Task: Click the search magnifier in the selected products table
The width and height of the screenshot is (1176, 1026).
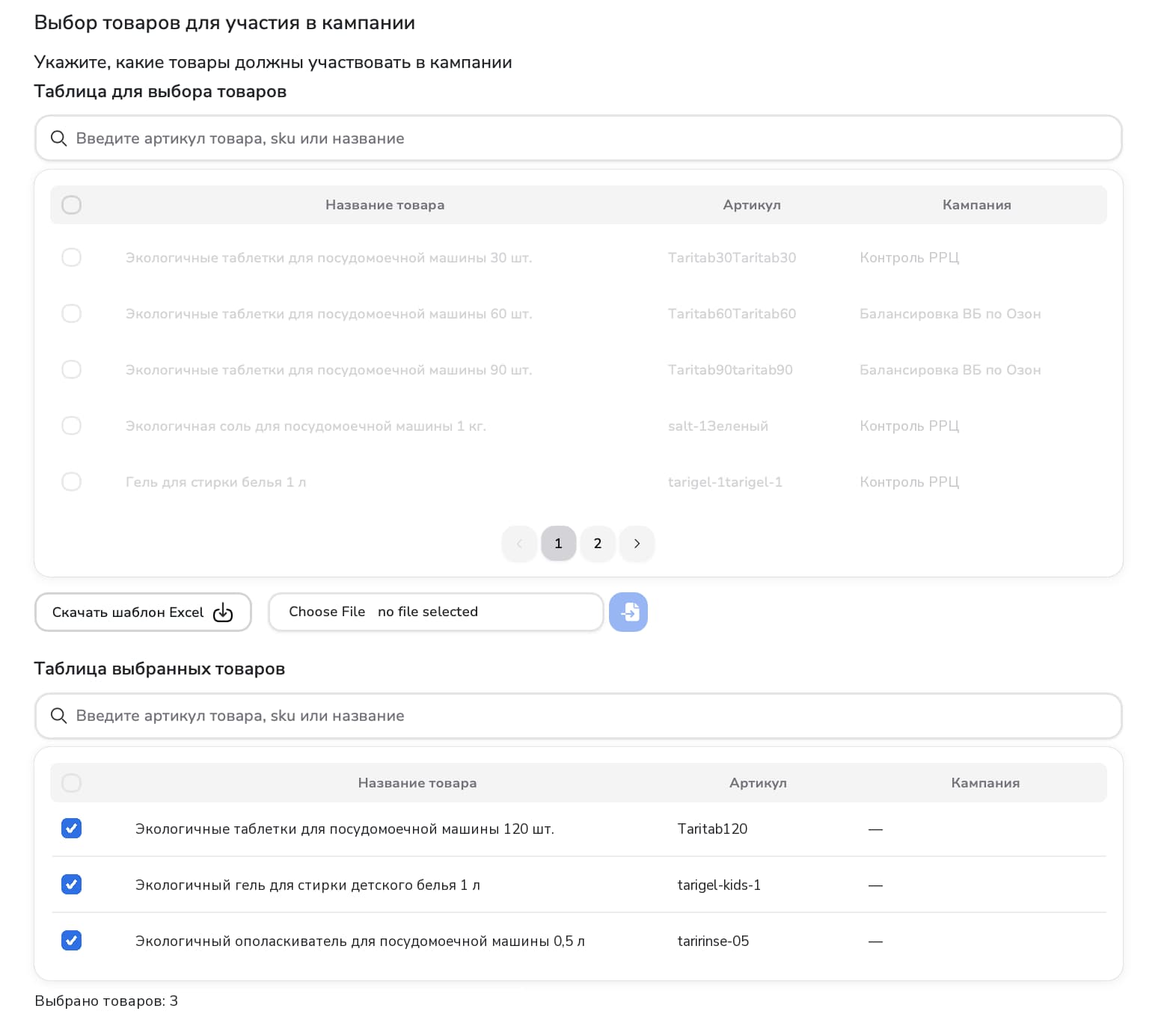Action: tap(58, 716)
